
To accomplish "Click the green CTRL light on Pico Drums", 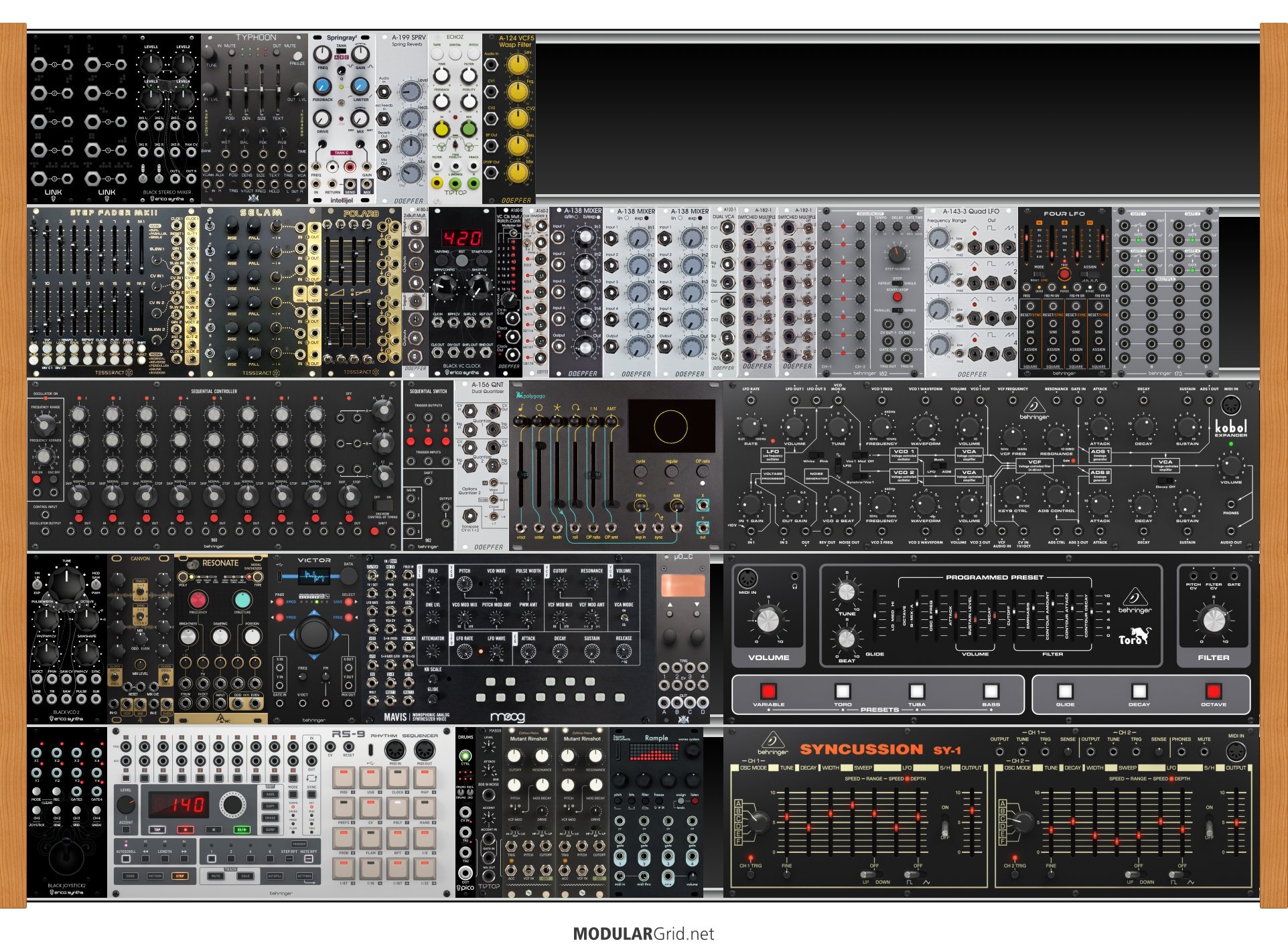I will tap(466, 756).
